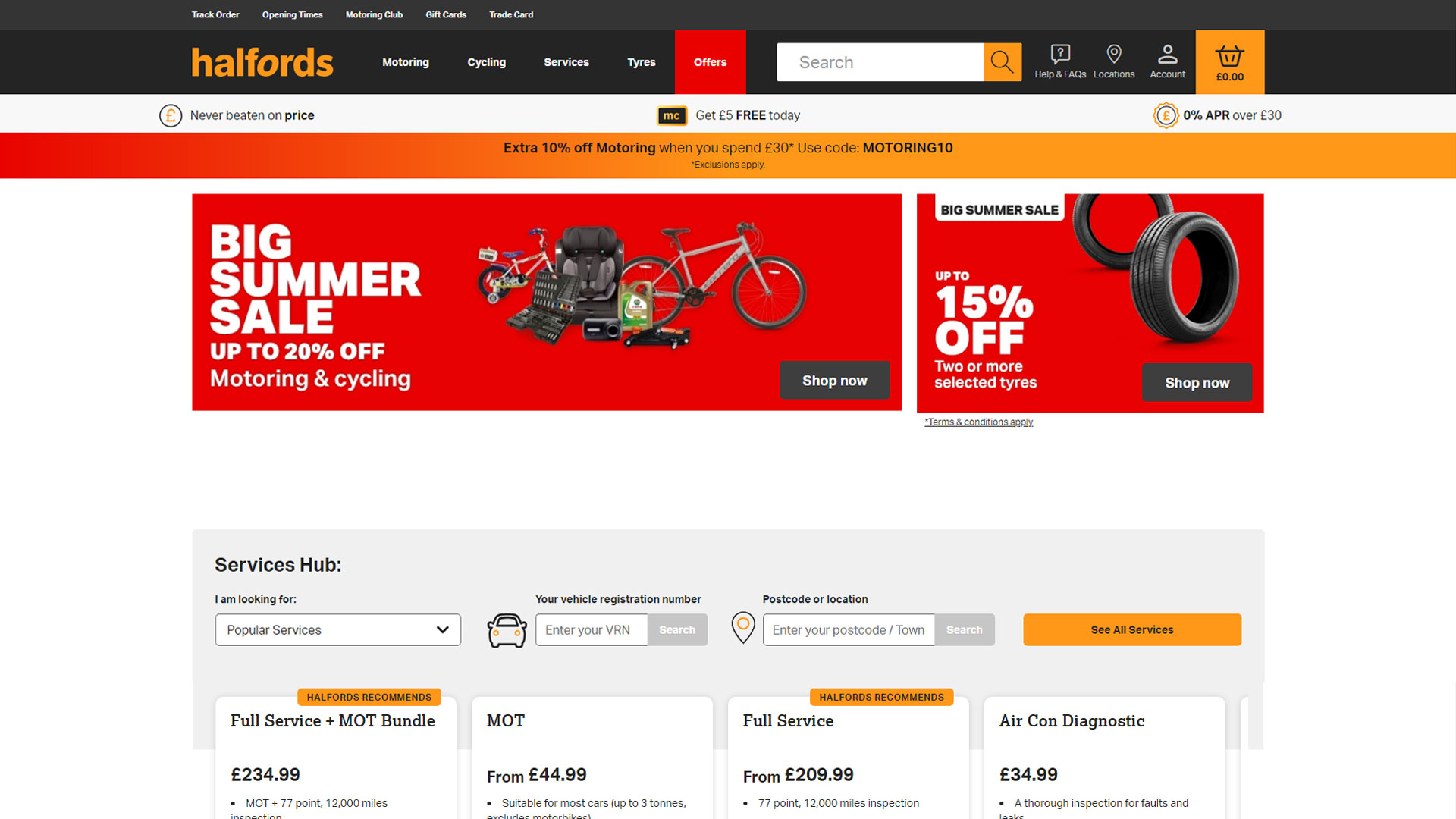This screenshot has width=1456, height=819.
Task: Click the Motoring Club 'mc' badge icon
Action: (x=672, y=115)
